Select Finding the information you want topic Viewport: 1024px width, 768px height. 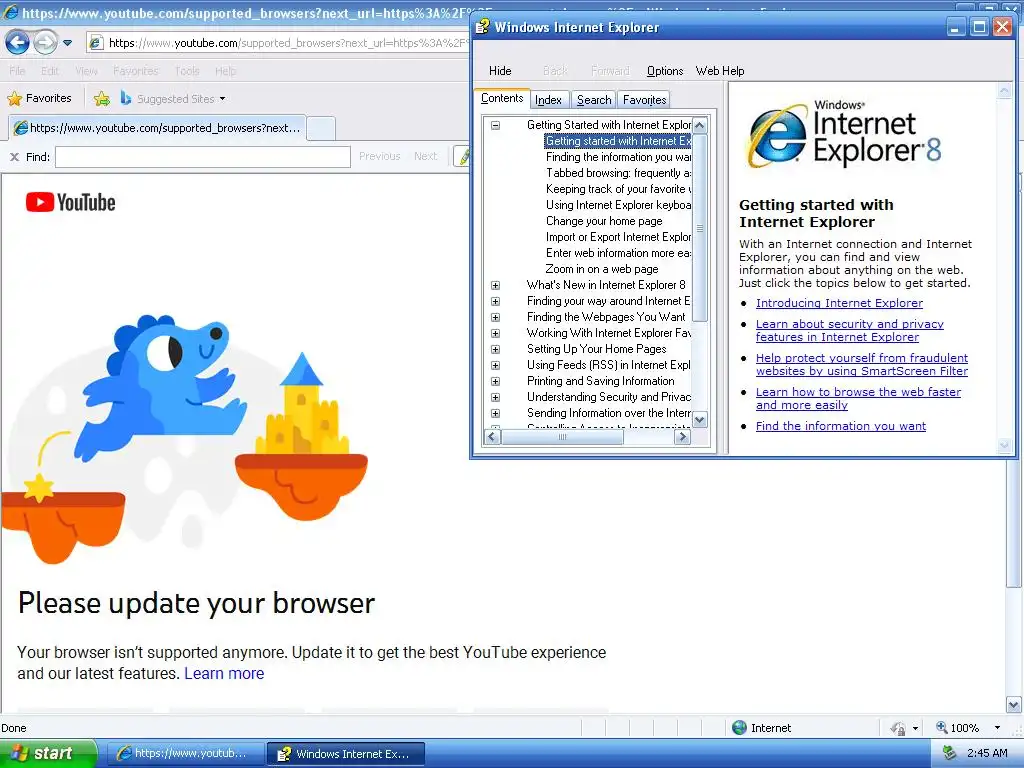click(618, 157)
